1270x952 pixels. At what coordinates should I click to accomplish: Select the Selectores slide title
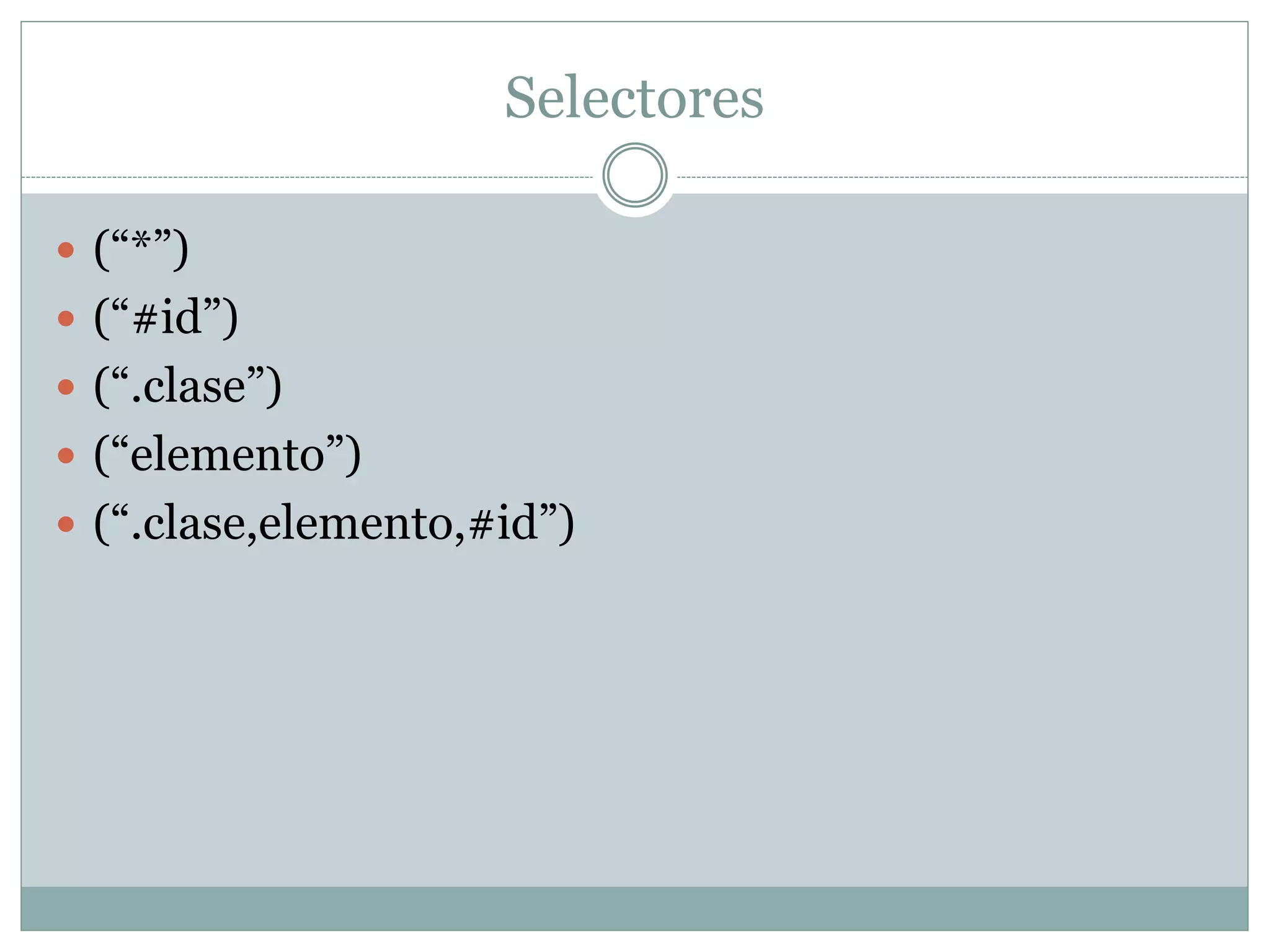click(634, 98)
